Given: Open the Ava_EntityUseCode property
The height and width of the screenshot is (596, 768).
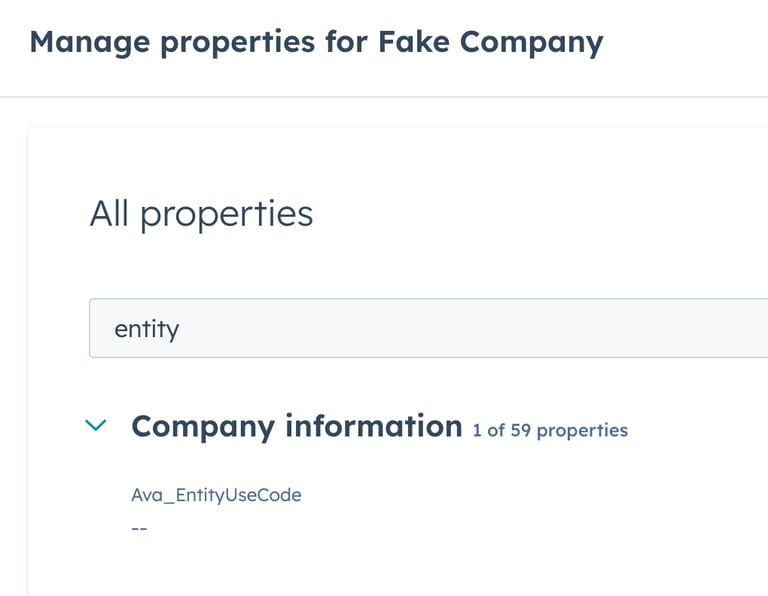Looking at the screenshot, I should (216, 495).
